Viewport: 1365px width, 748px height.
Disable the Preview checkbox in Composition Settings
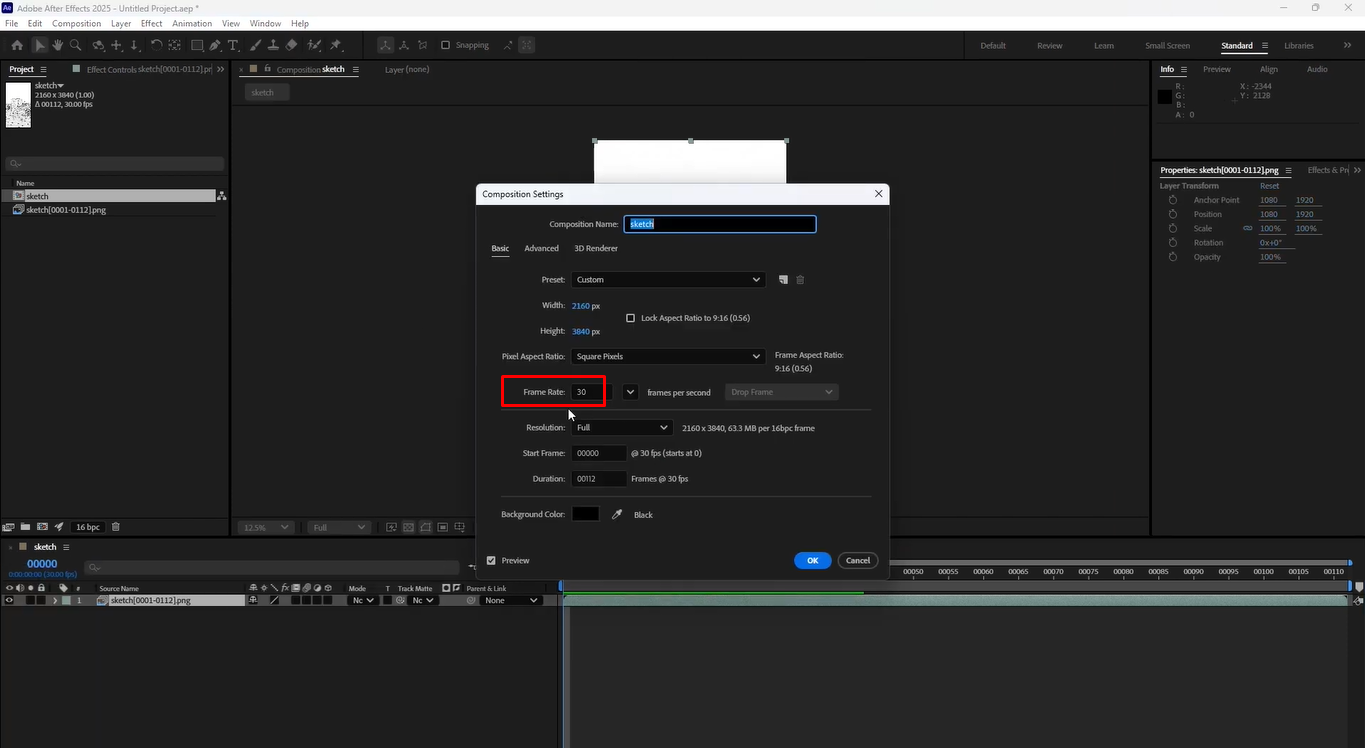(491, 560)
